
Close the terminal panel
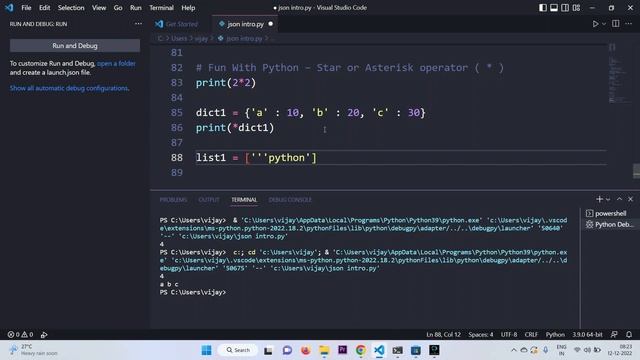(x=630, y=199)
